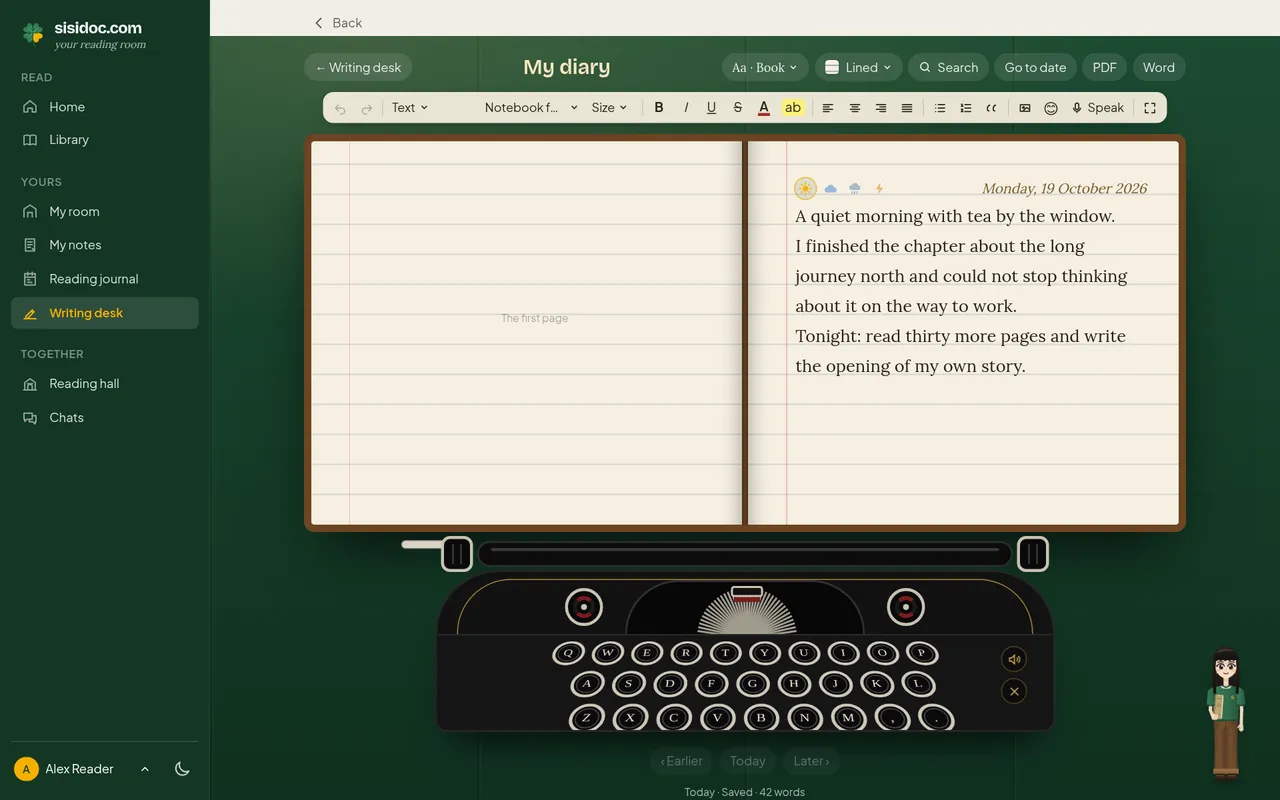Enter fullscreen writing mode
The width and height of the screenshot is (1280, 800).
point(1150,108)
